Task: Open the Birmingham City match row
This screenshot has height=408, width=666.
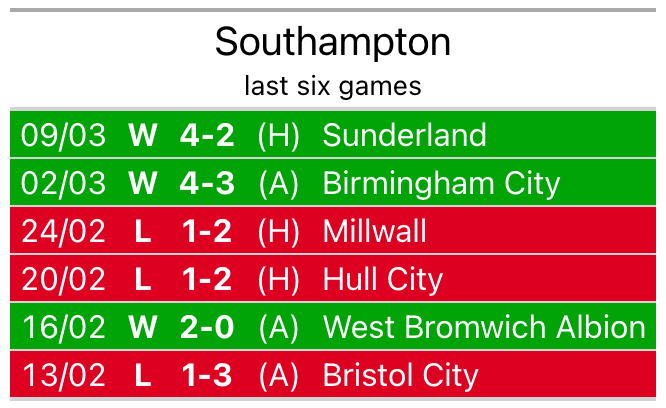Action: tap(333, 183)
